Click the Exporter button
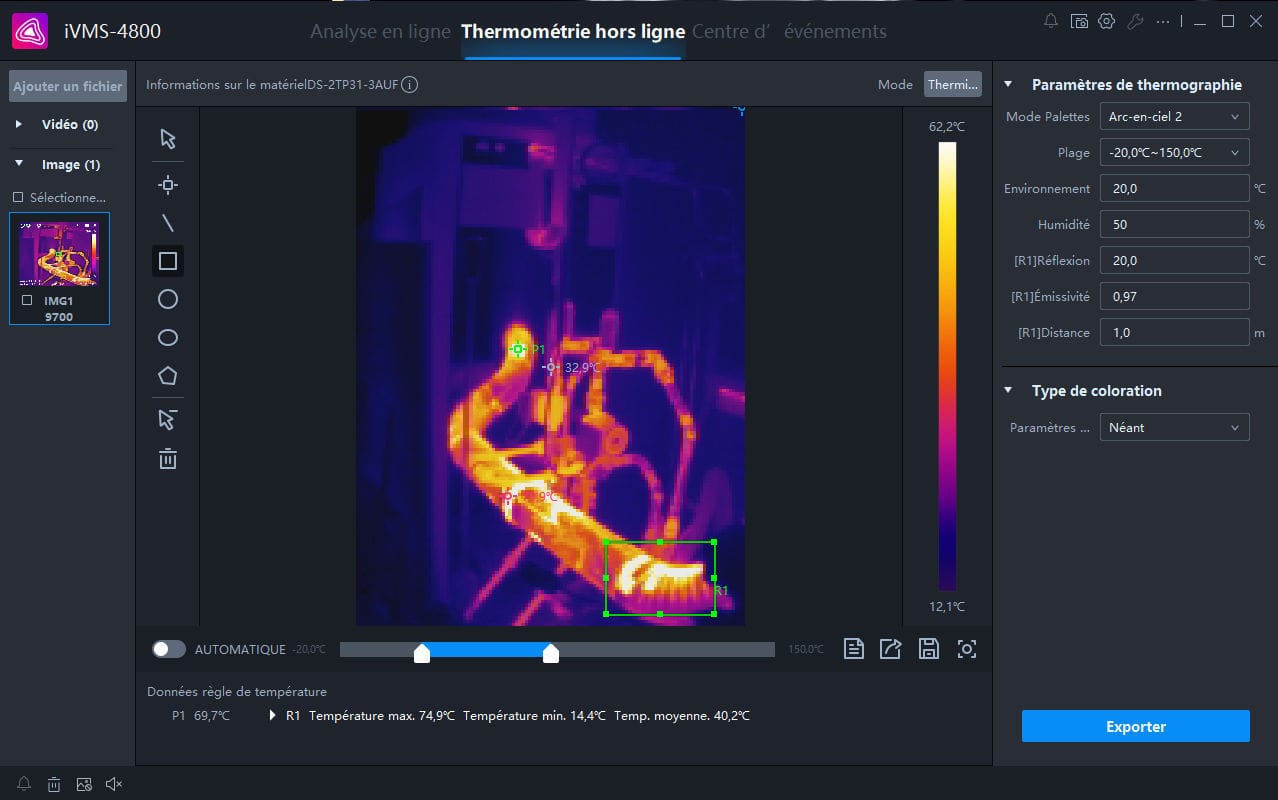The height and width of the screenshot is (800, 1278). pos(1135,726)
